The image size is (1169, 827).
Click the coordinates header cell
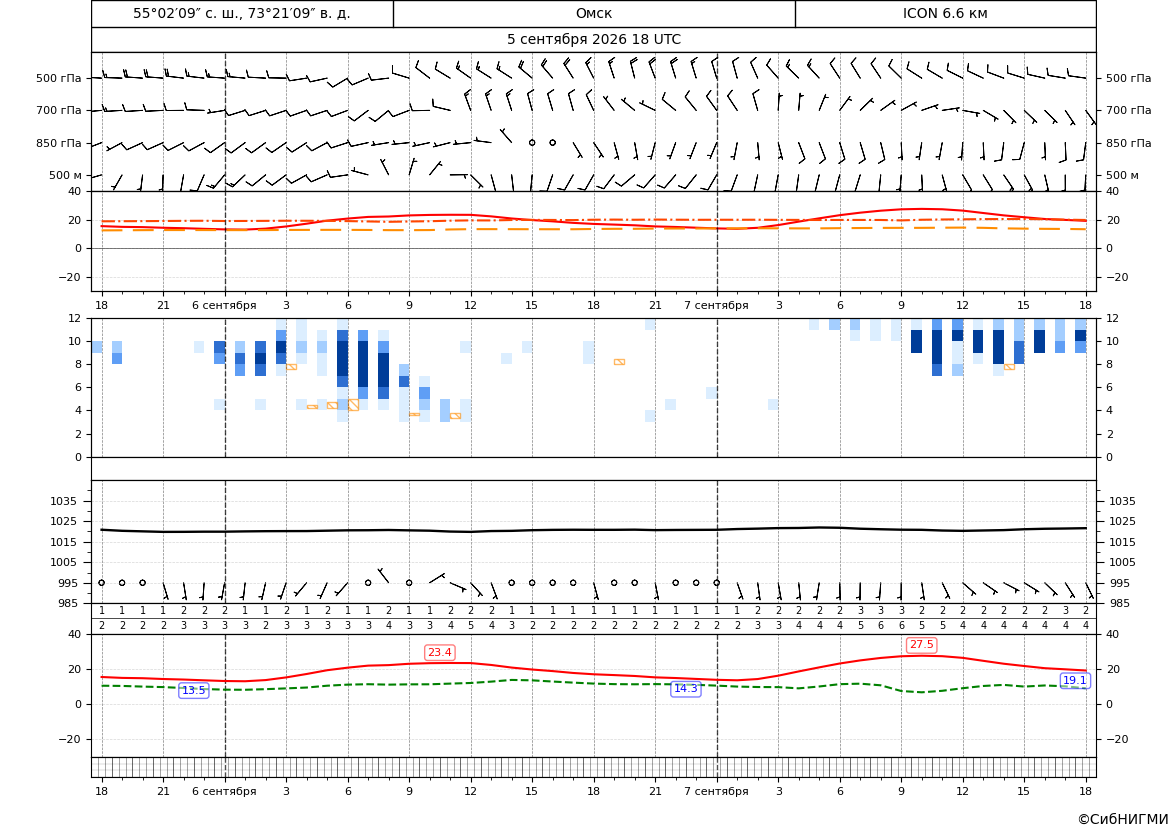tap(242, 14)
